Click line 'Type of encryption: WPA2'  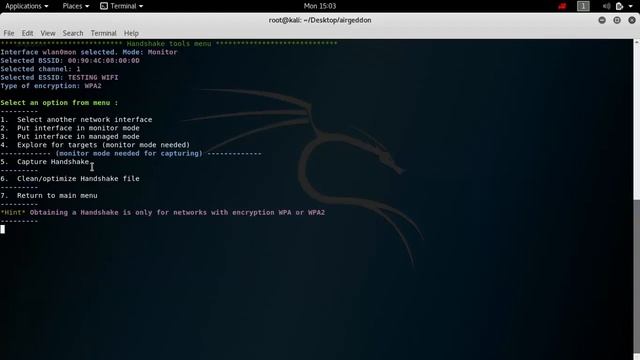click(51, 86)
